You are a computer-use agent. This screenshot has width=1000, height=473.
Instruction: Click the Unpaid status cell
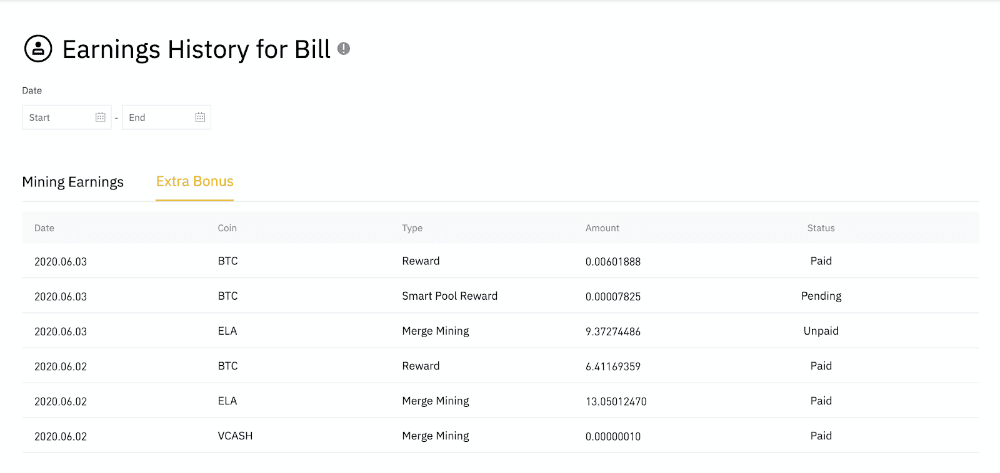[x=821, y=331]
